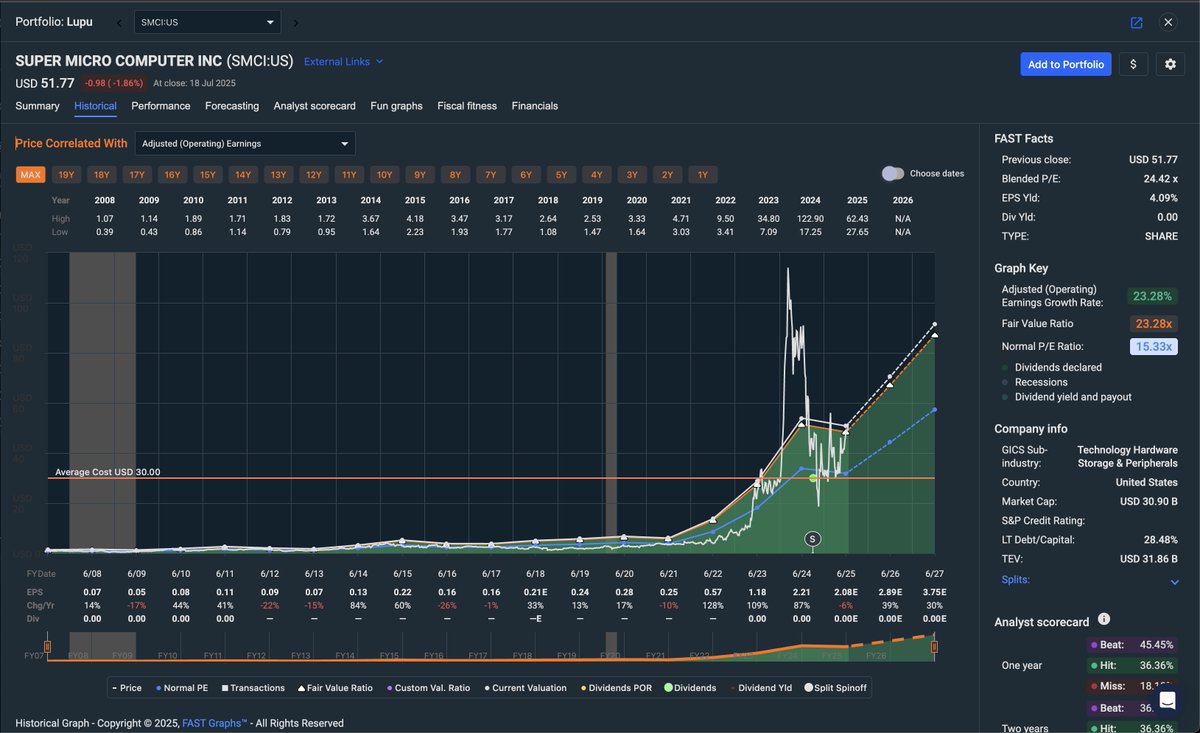Expand External Links menu
The height and width of the screenshot is (733, 1200).
pos(343,61)
